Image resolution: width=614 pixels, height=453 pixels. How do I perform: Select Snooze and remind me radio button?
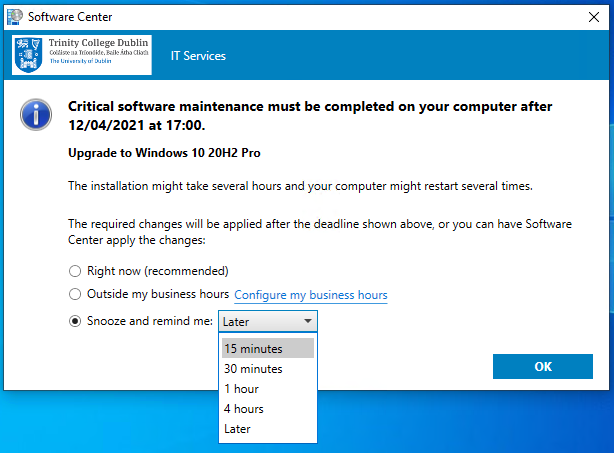(75, 321)
